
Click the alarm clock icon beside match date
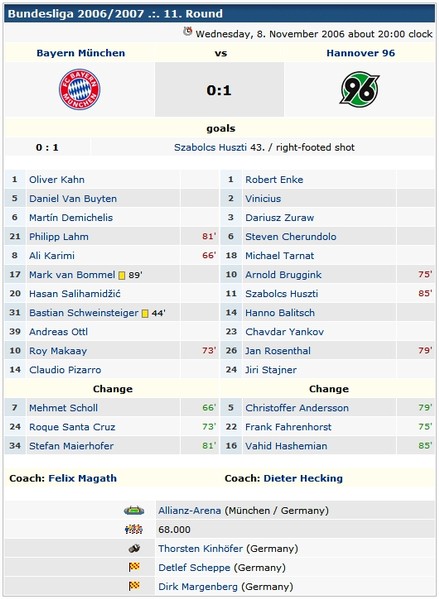pyautogui.click(x=188, y=31)
